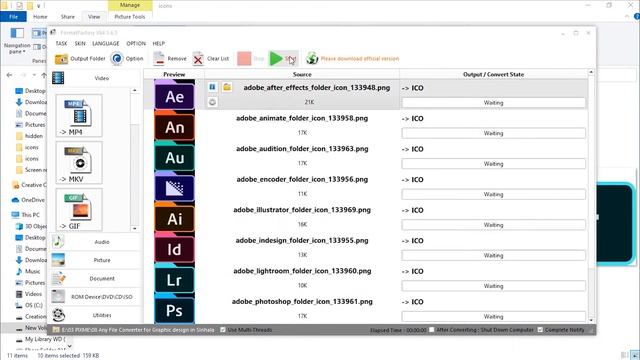Click the Waiting progress bar for photoshop
The image size is (640, 360).
pyautogui.click(x=493, y=317)
